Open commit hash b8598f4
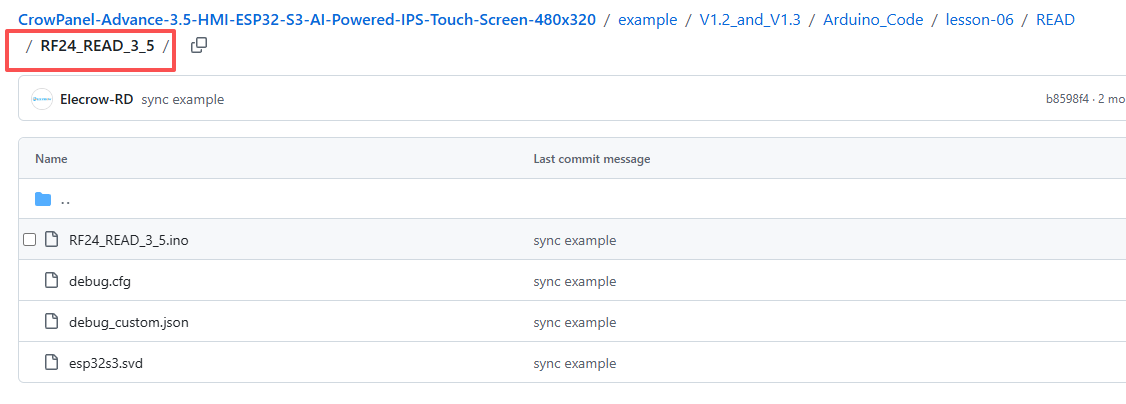Screen dimensions: 1126x404 pos(1066,99)
